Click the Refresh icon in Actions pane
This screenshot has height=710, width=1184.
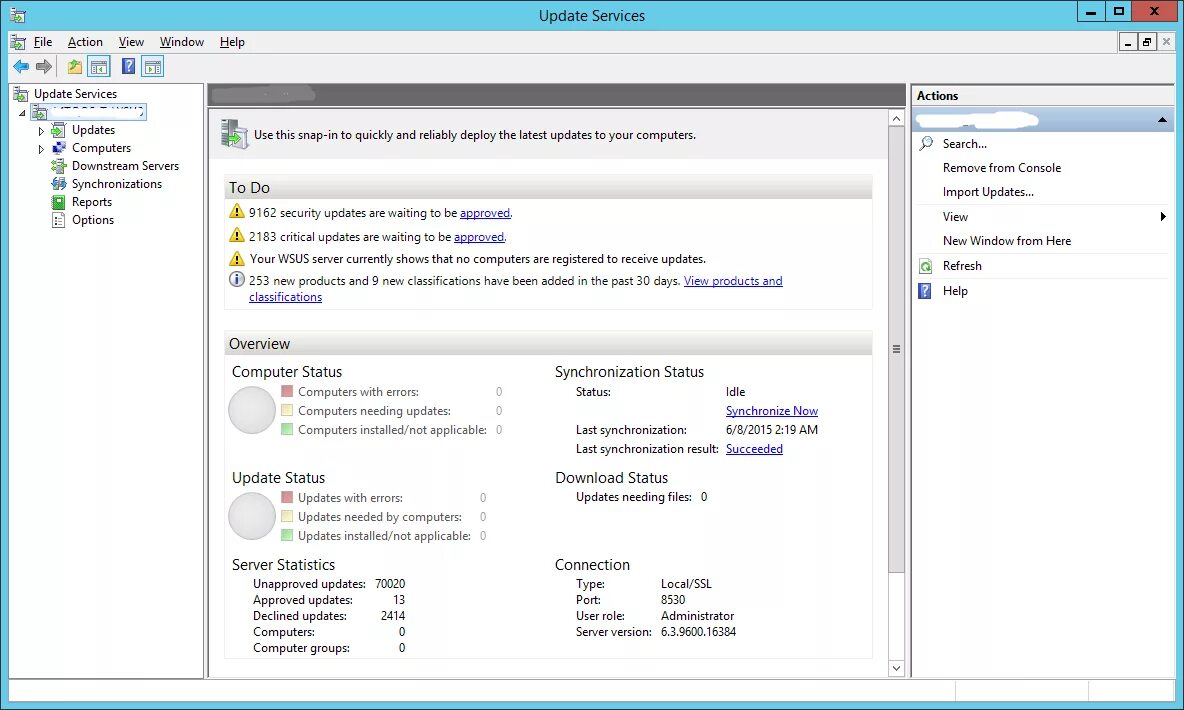pos(926,266)
